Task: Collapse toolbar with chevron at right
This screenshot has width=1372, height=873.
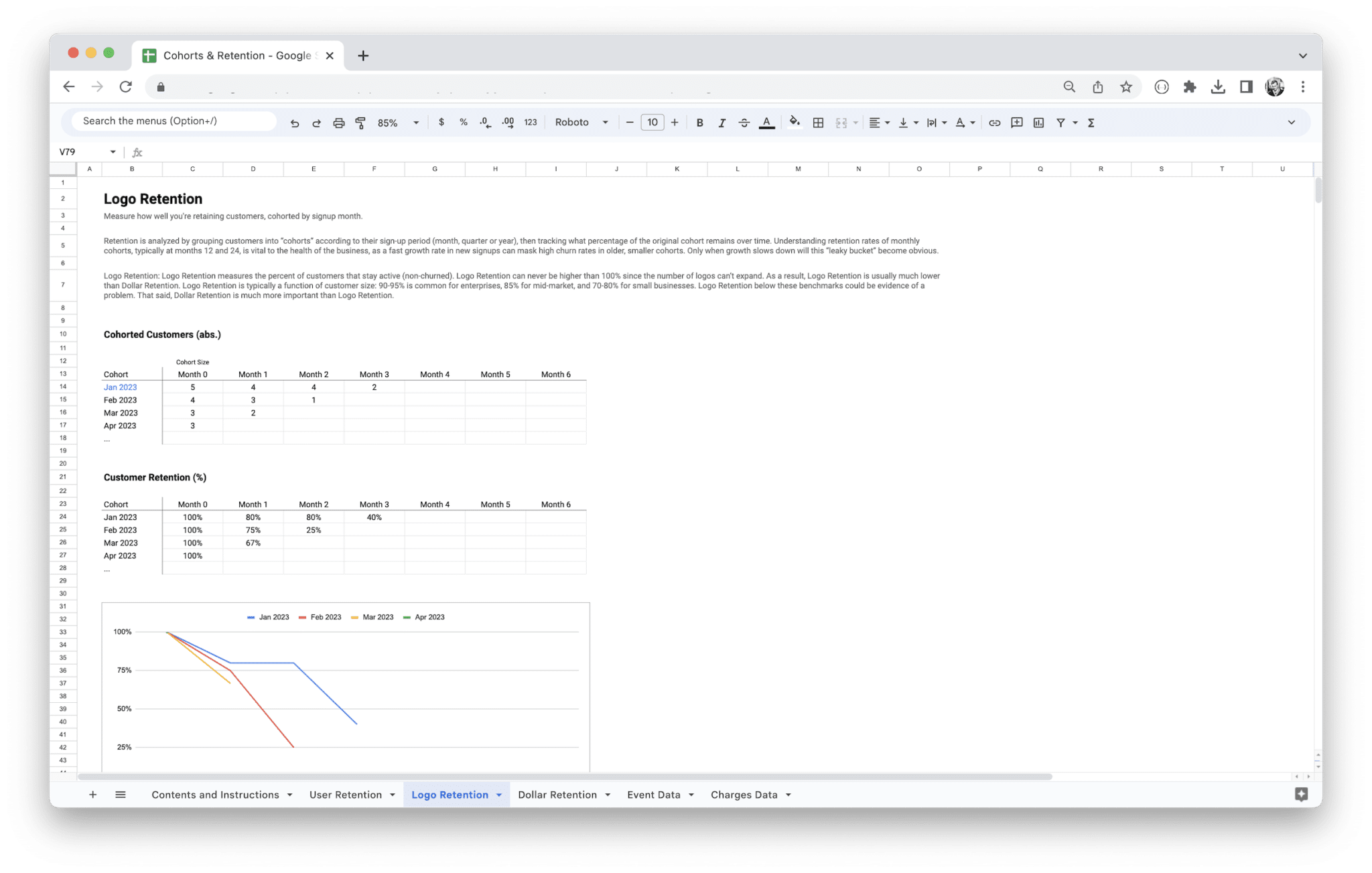Action: 1291,123
